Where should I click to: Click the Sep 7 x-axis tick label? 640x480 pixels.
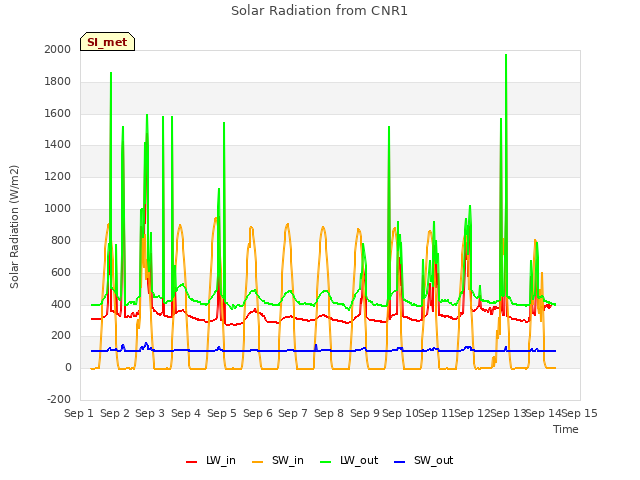[293, 413]
